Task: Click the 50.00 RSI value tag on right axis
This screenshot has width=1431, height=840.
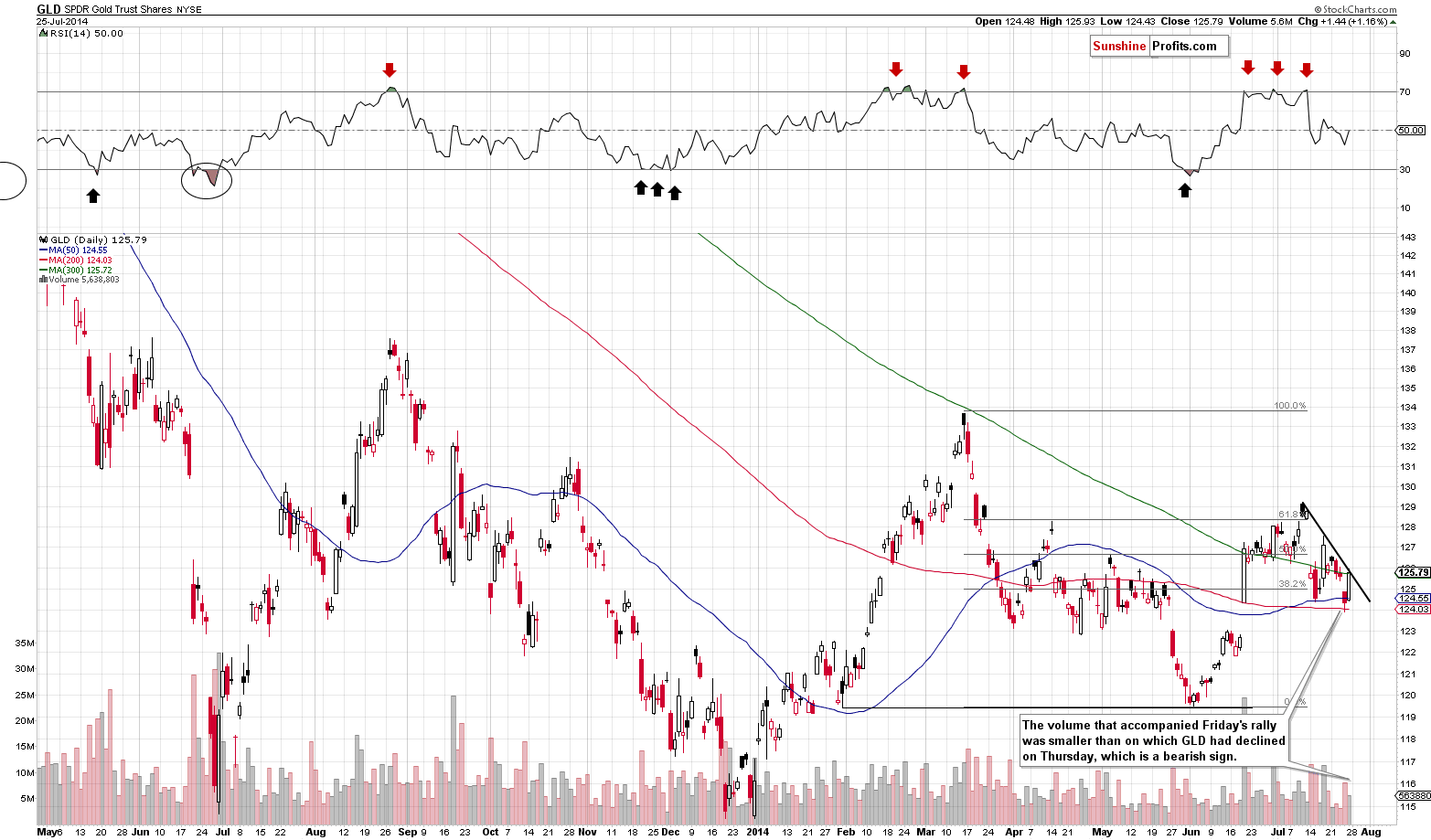Action: point(1412,130)
